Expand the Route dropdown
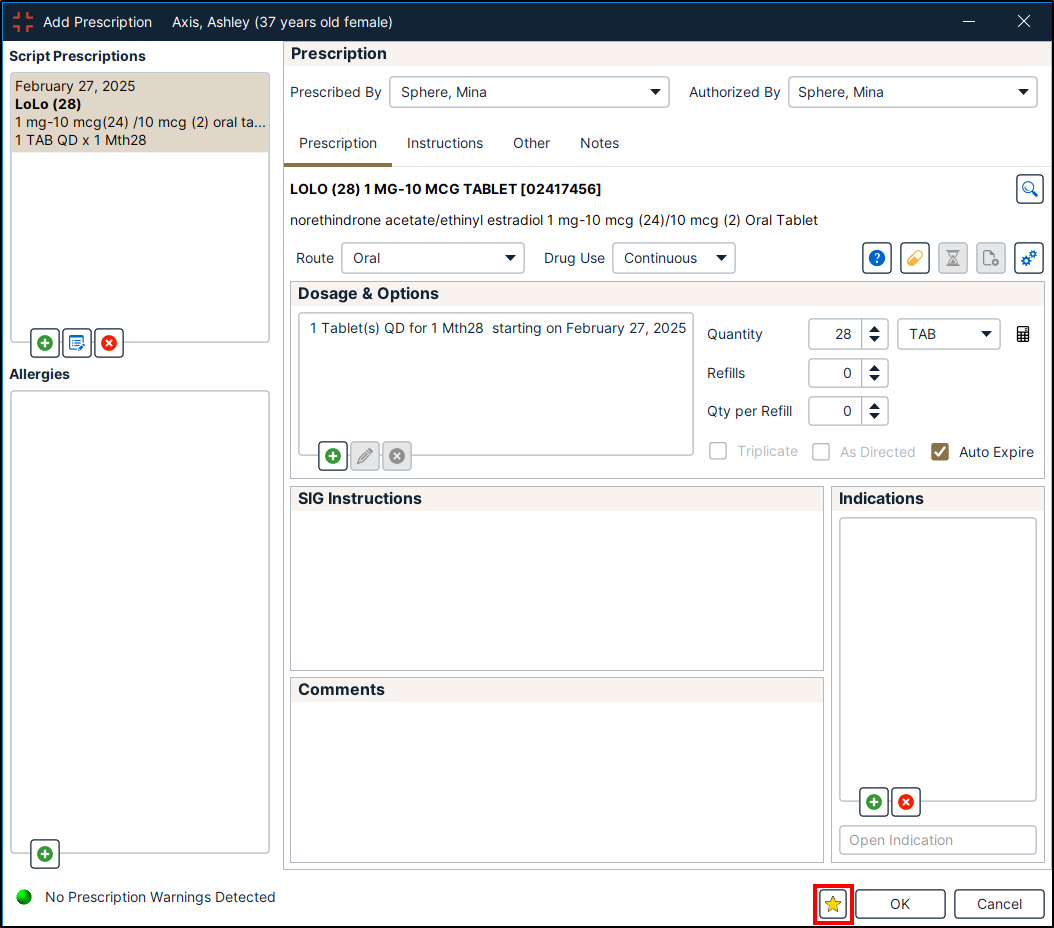 point(432,258)
